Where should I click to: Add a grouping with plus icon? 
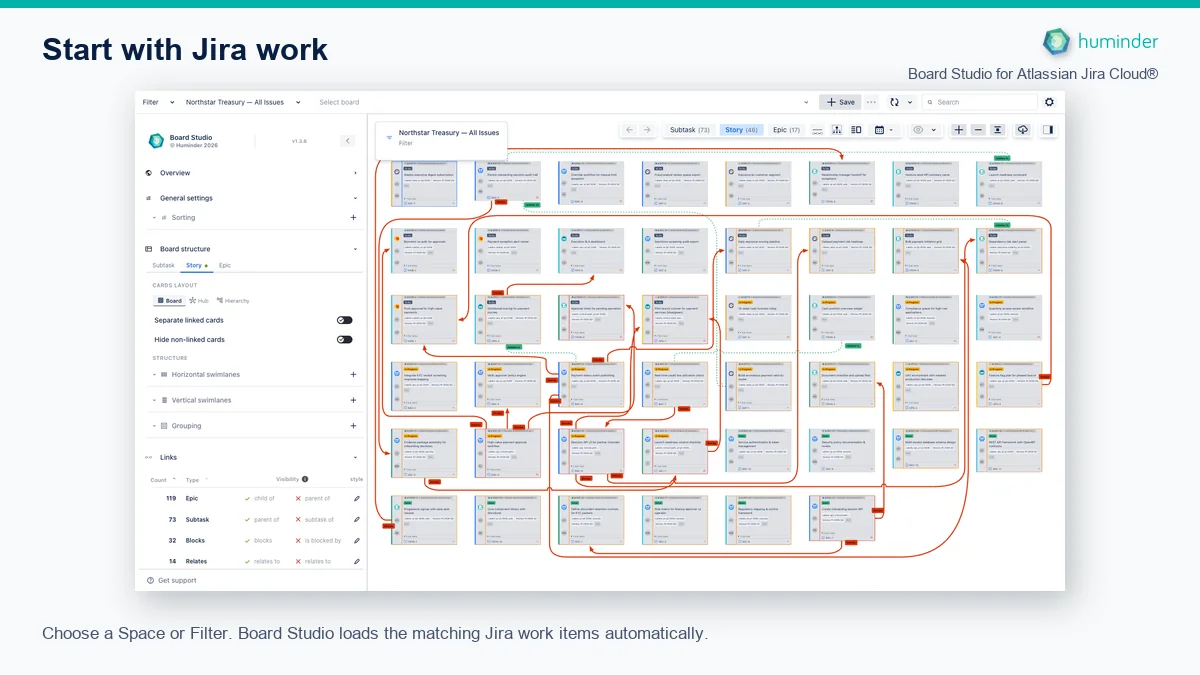(353, 426)
